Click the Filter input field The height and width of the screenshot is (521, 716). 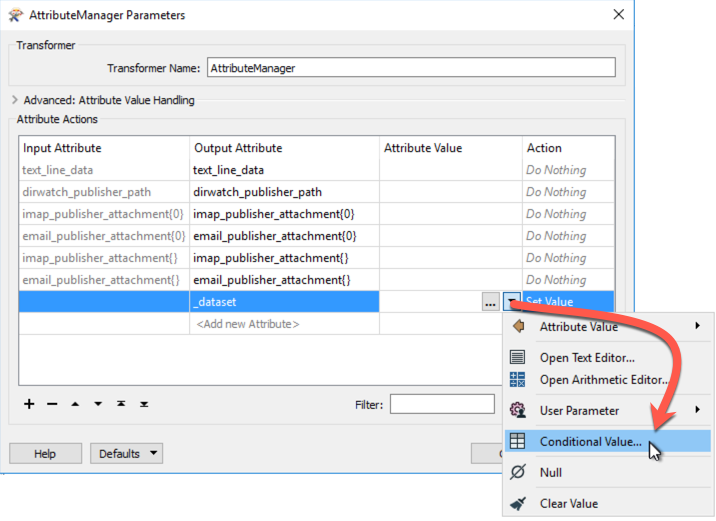(442, 404)
